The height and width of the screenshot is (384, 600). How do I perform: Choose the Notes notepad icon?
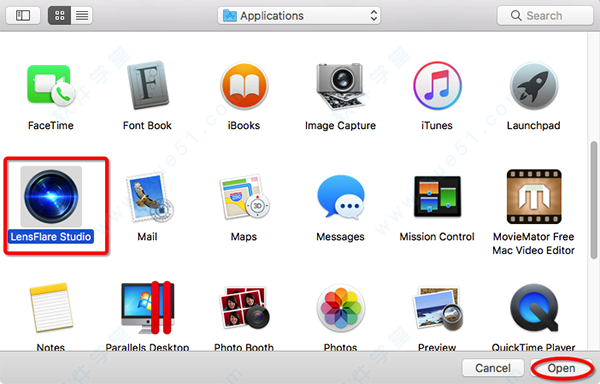coord(51,308)
